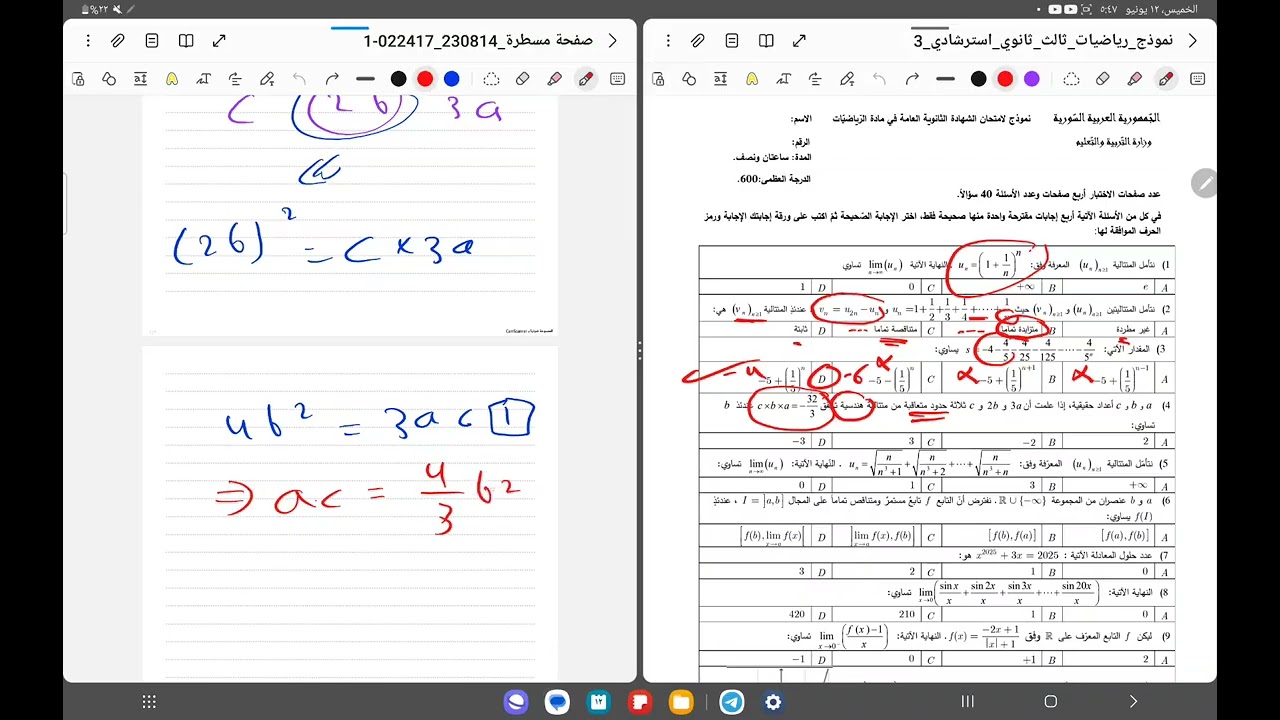
Task: Undo last stroke in left note
Action: pyautogui.click(x=299, y=79)
